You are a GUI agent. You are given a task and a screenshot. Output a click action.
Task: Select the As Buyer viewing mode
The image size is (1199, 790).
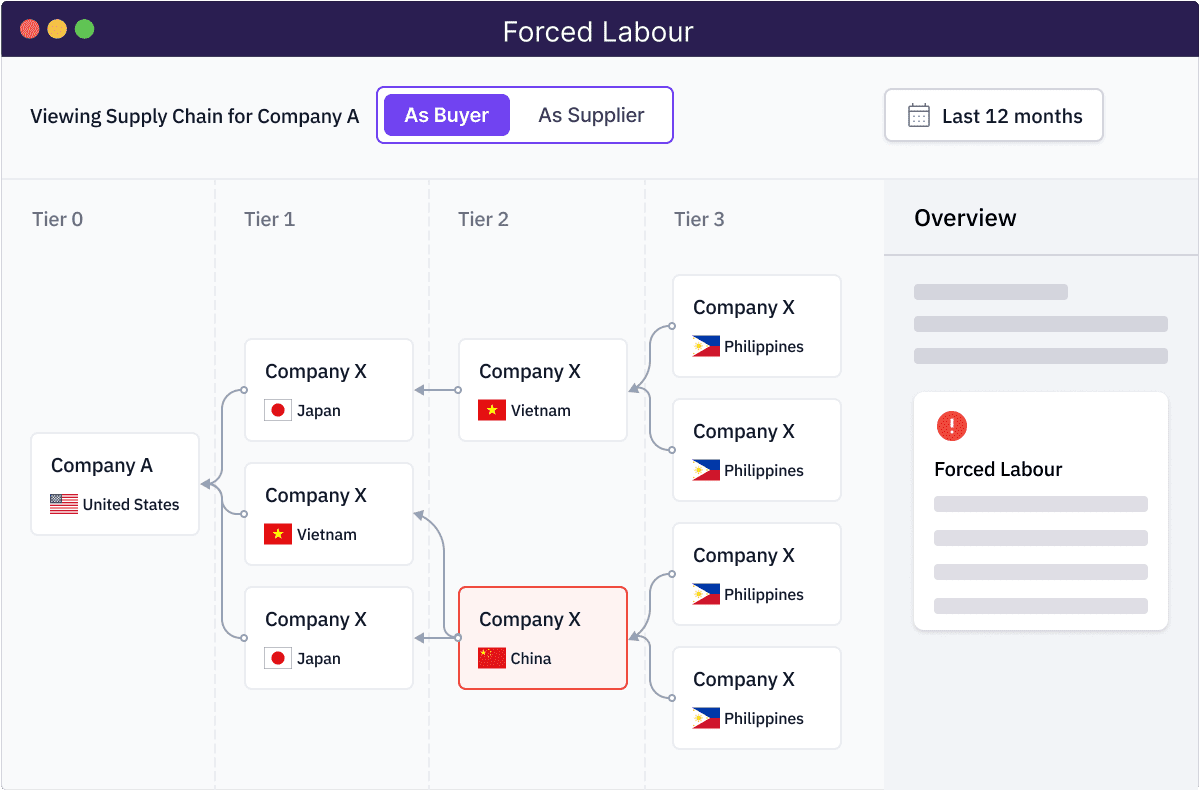click(445, 115)
